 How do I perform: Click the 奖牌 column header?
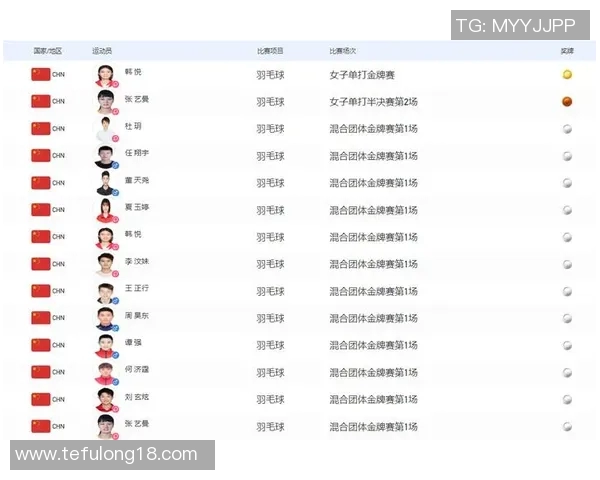[567, 50]
